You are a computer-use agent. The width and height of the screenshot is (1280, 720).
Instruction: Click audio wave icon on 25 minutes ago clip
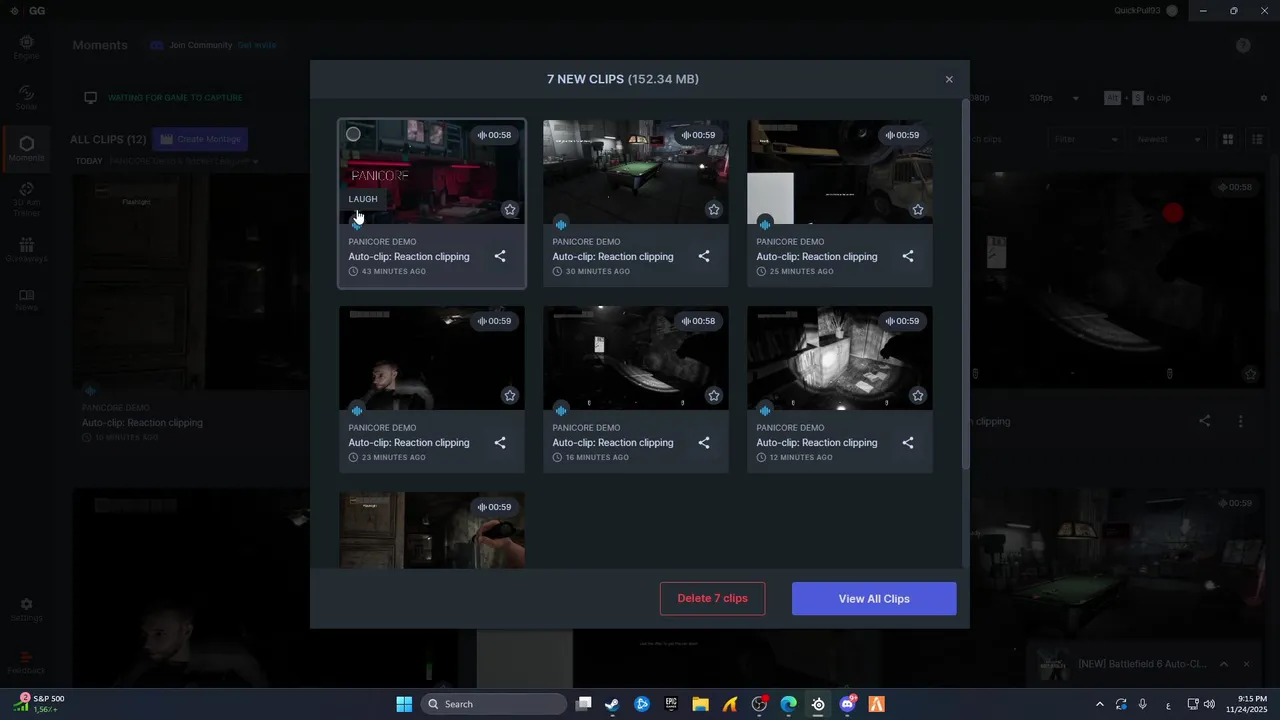point(765,224)
